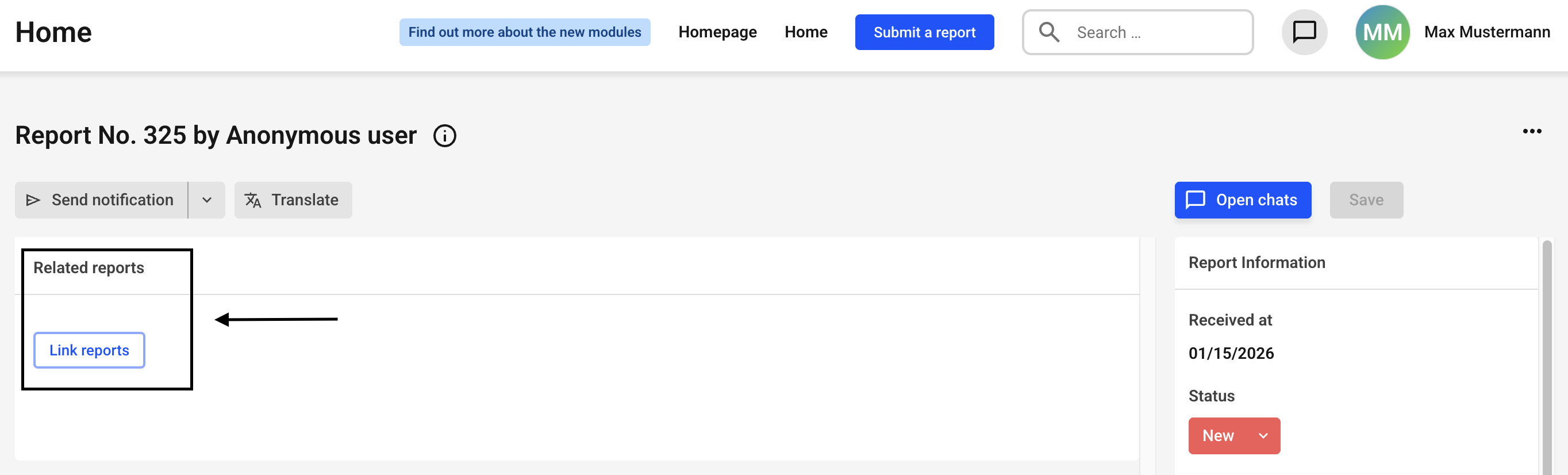Select the Home navigation link
This screenshot has height=475, width=1568.
[805, 32]
